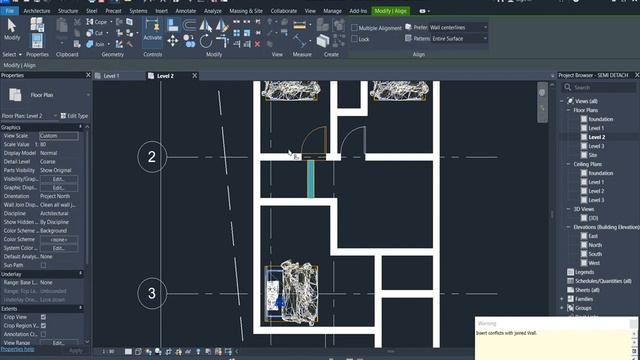Click Edit button for Visibility/Graphics

(58, 179)
